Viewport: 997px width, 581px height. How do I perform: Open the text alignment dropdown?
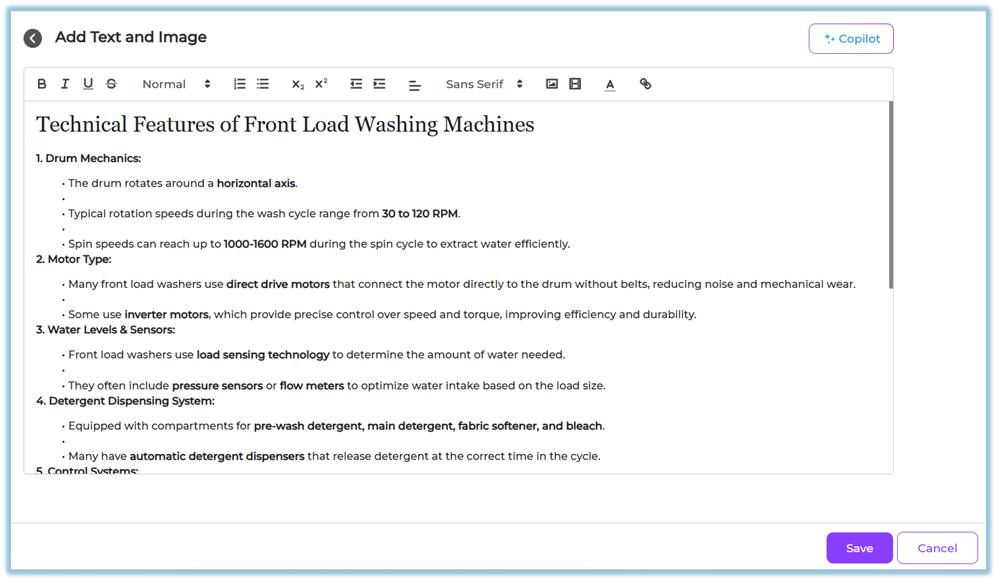(414, 85)
